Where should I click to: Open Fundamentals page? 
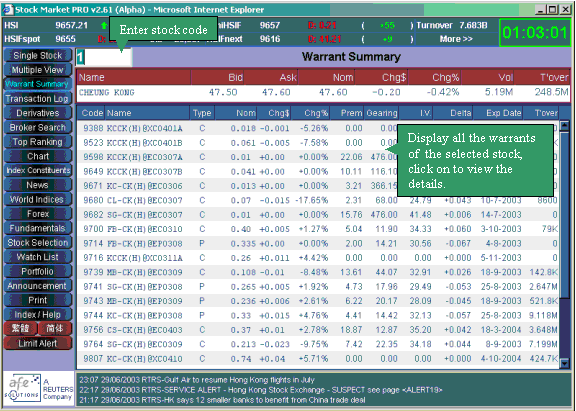click(x=38, y=228)
